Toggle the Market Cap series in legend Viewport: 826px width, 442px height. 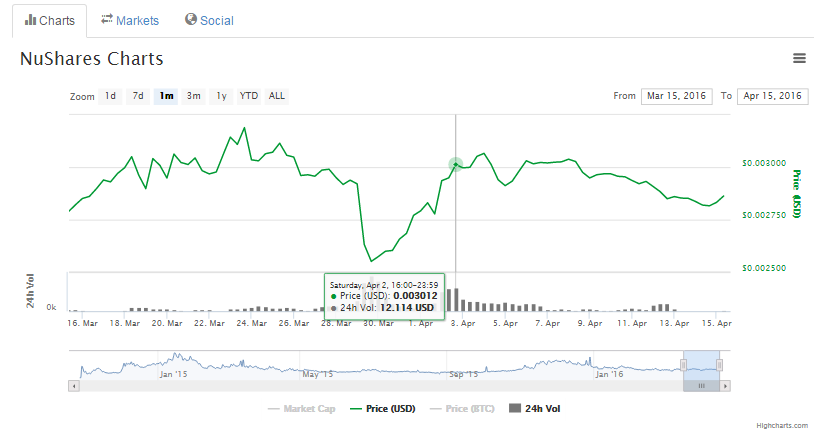[302, 409]
